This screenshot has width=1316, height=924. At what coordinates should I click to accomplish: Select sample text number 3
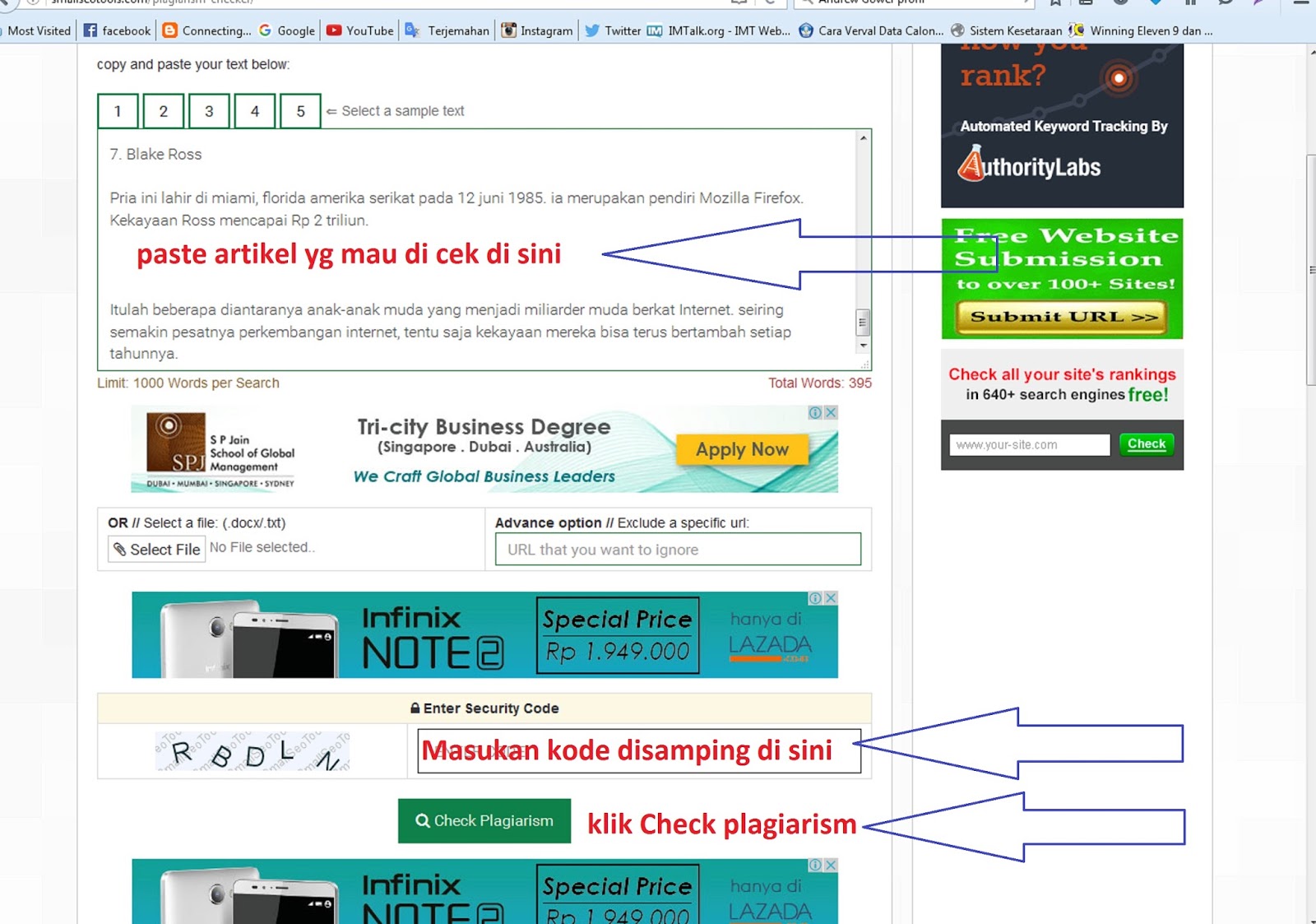coord(209,110)
